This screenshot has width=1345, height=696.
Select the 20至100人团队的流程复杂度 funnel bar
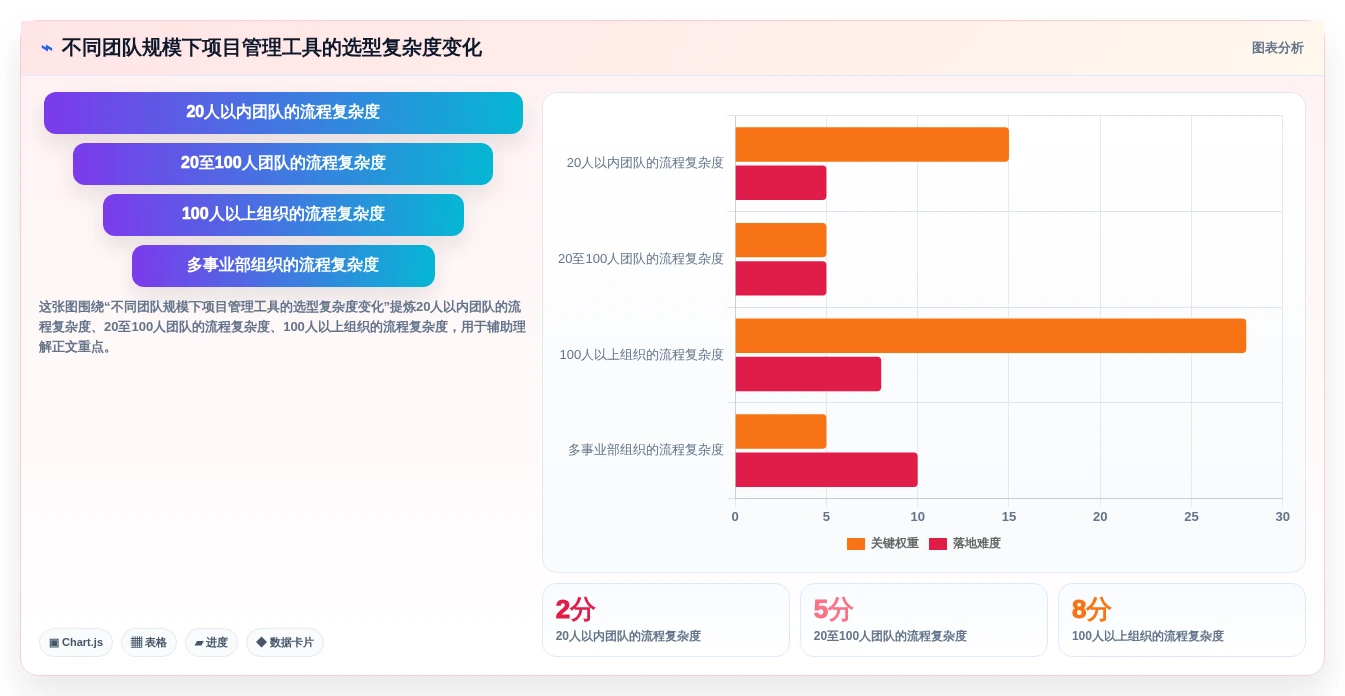pyautogui.click(x=283, y=164)
